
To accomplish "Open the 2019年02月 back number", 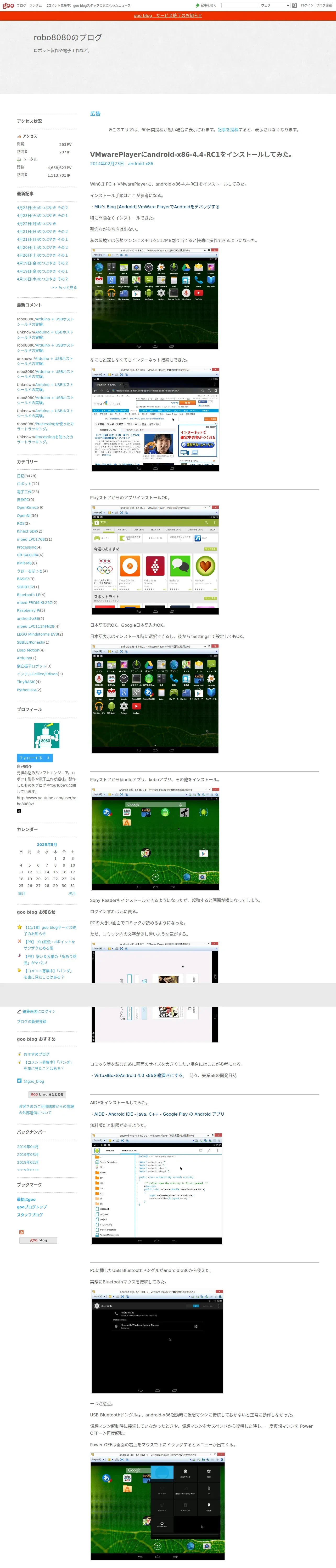I will (x=27, y=1163).
